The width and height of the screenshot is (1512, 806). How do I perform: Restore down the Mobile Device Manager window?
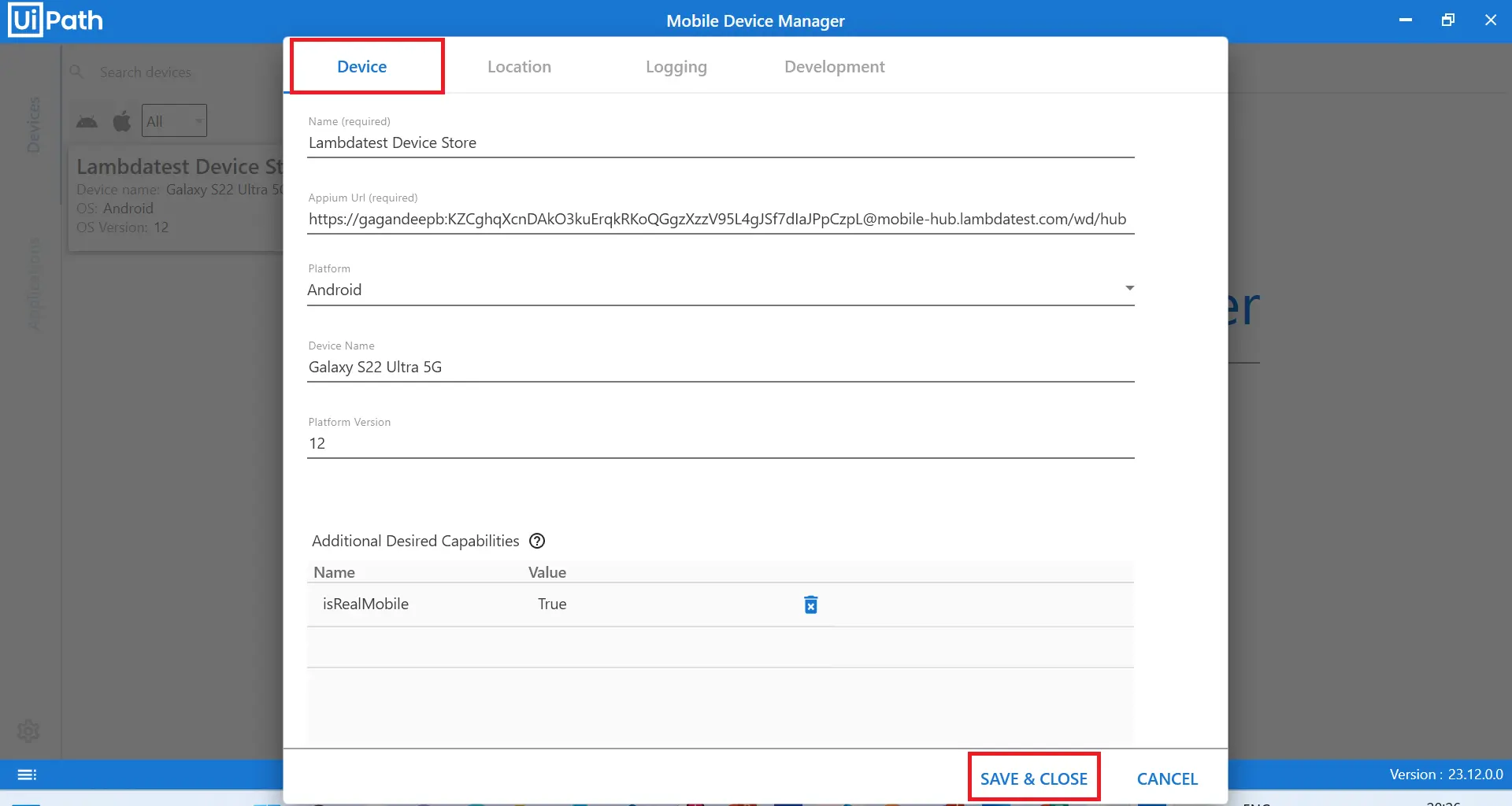click(1447, 20)
